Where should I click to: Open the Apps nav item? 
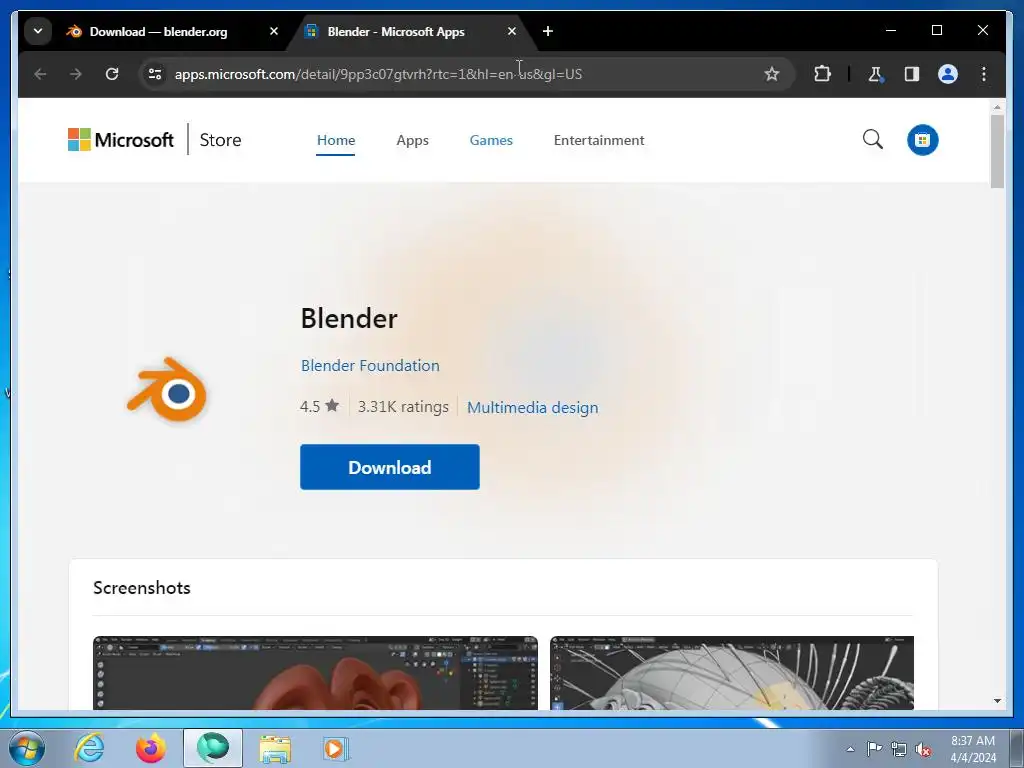(412, 140)
